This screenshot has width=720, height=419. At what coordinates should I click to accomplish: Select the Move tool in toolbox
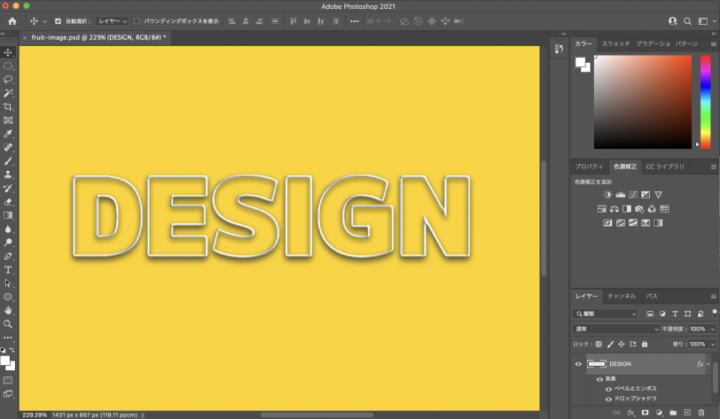pyautogui.click(x=8, y=52)
